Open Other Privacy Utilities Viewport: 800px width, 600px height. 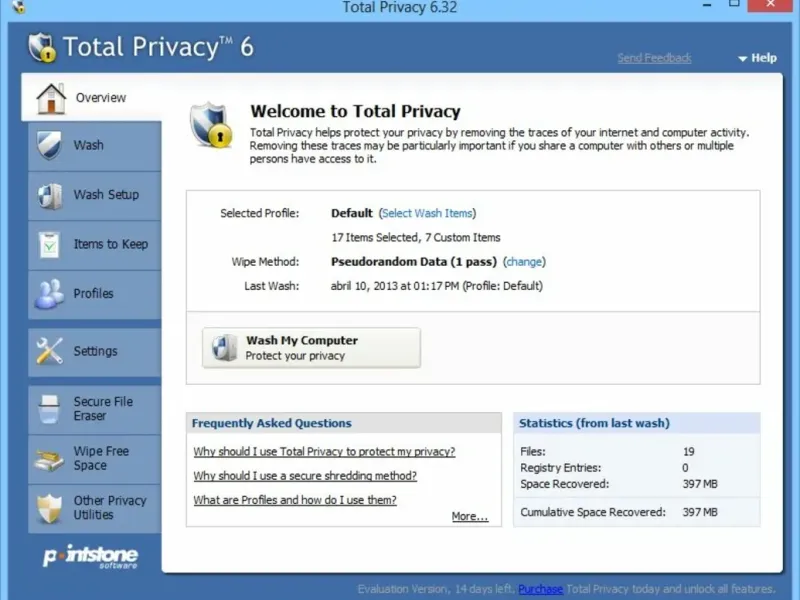(x=95, y=509)
